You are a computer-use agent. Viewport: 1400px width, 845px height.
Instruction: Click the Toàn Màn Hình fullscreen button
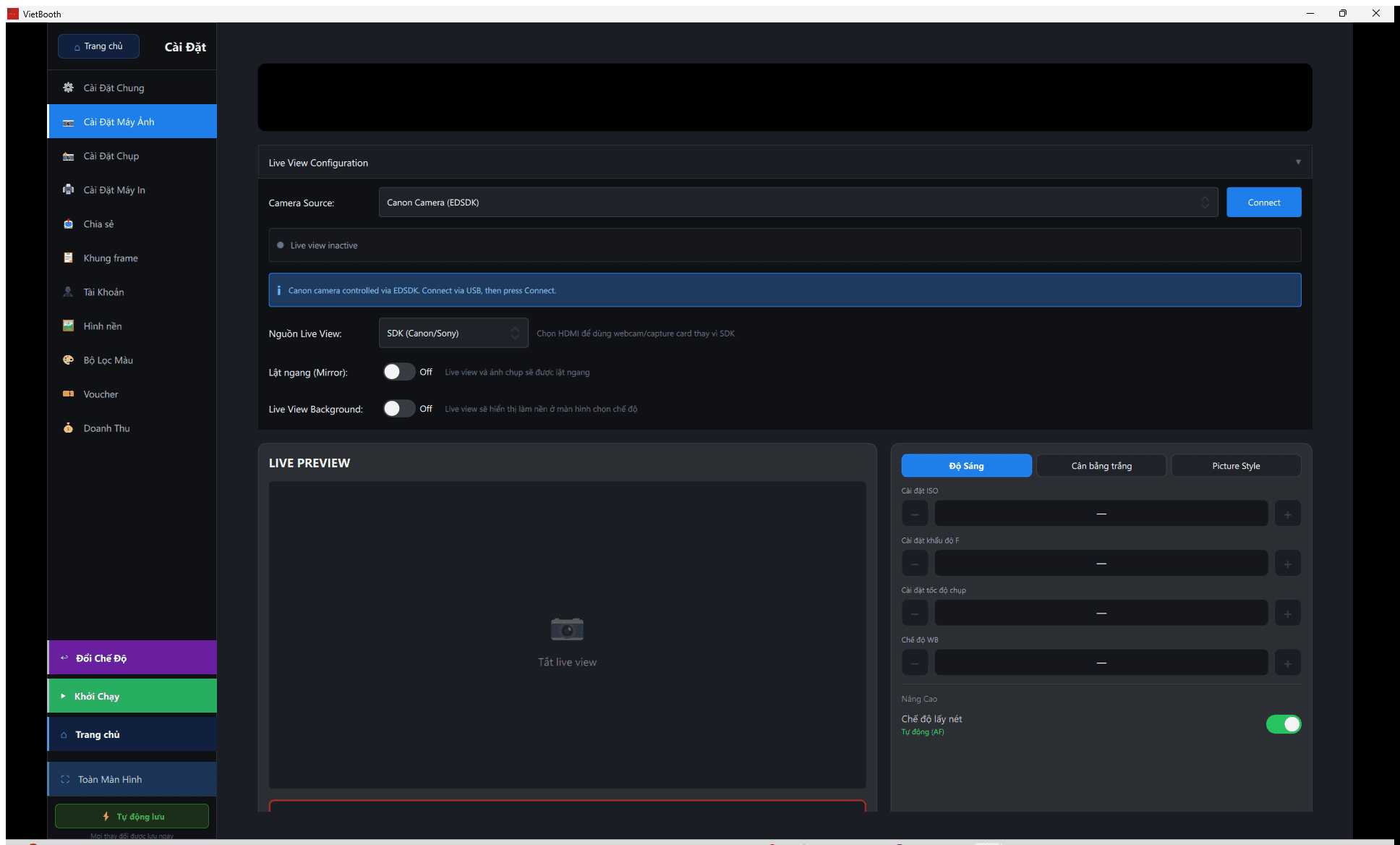(x=132, y=779)
